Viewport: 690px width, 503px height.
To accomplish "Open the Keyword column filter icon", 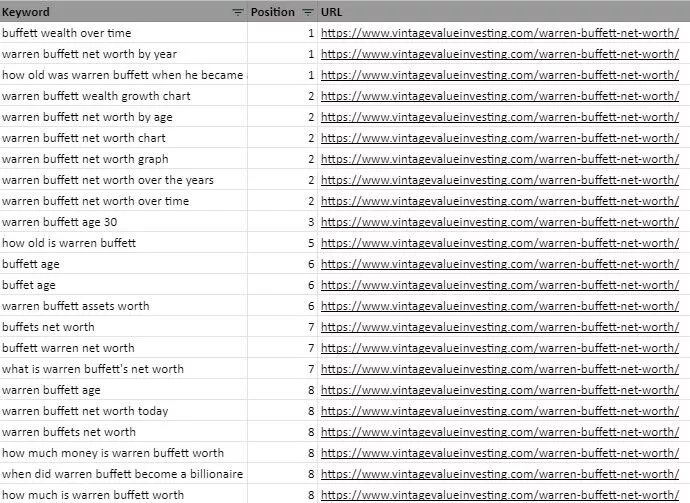I will point(238,12).
